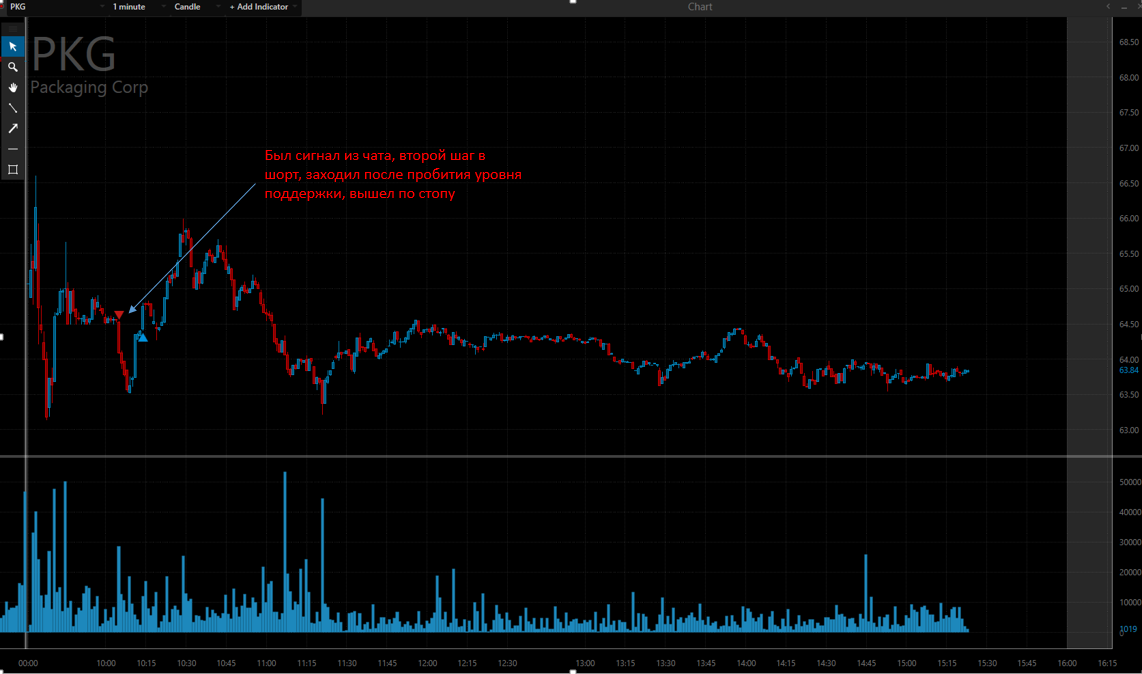Screen dimensions: 1142x674
Task: Click the blue buy marker triangle
Action: pyautogui.click(x=143, y=337)
